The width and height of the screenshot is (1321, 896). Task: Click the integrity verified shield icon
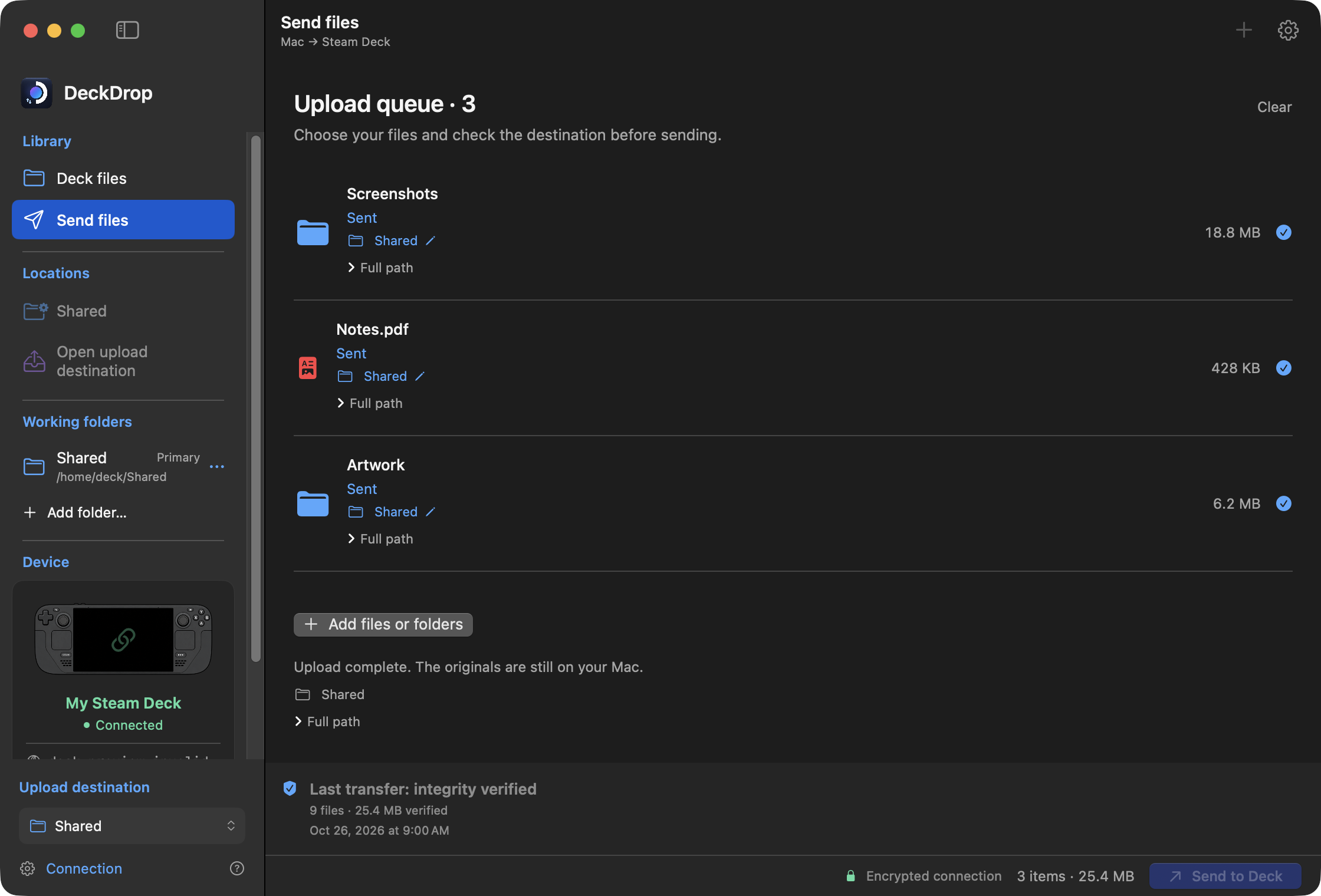pos(290,788)
